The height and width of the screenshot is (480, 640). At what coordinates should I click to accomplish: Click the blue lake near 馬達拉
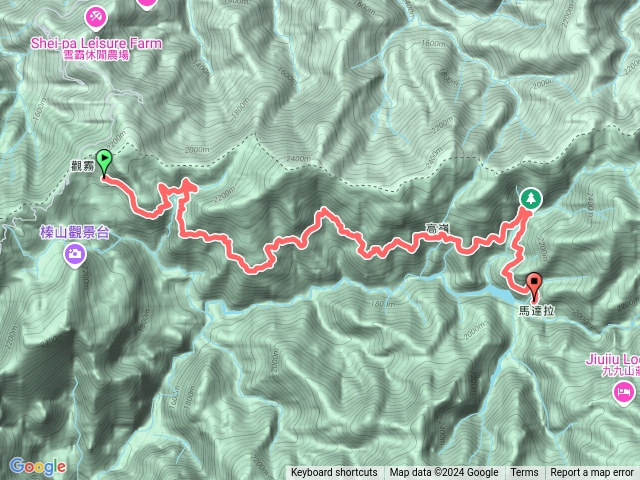[494, 292]
